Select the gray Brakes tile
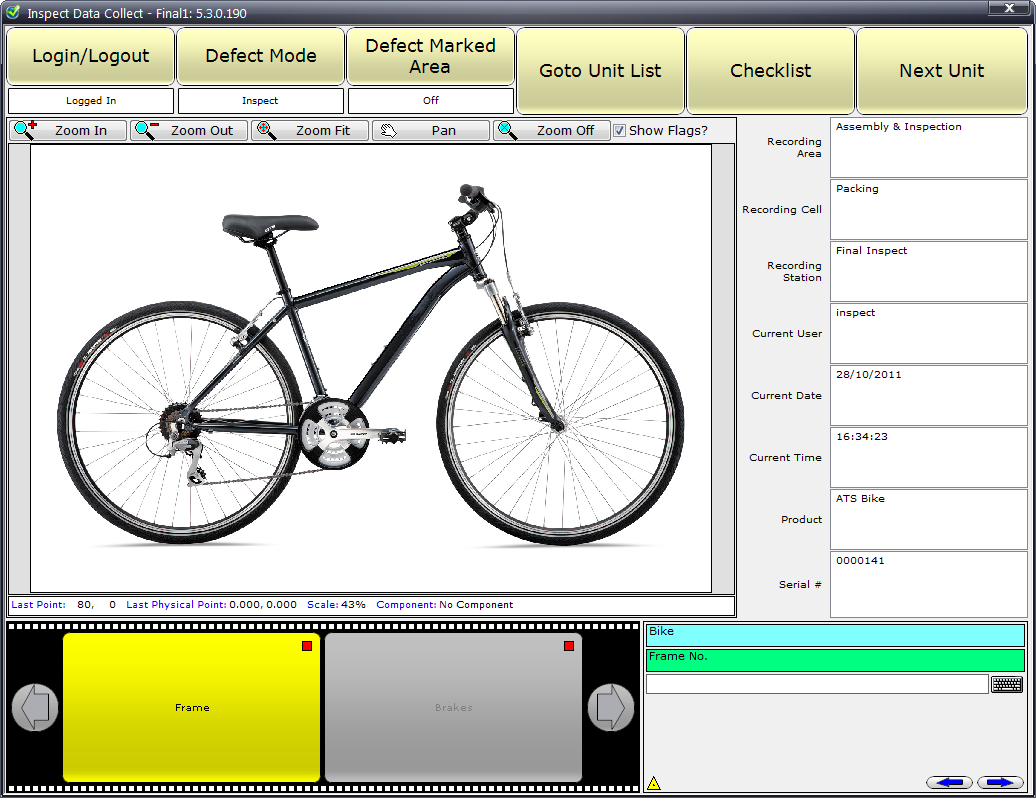Viewport: 1036px width, 798px height. click(453, 707)
